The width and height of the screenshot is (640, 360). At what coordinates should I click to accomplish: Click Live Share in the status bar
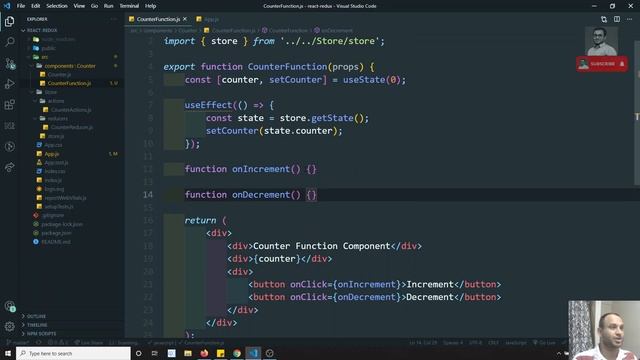[x=89, y=343]
